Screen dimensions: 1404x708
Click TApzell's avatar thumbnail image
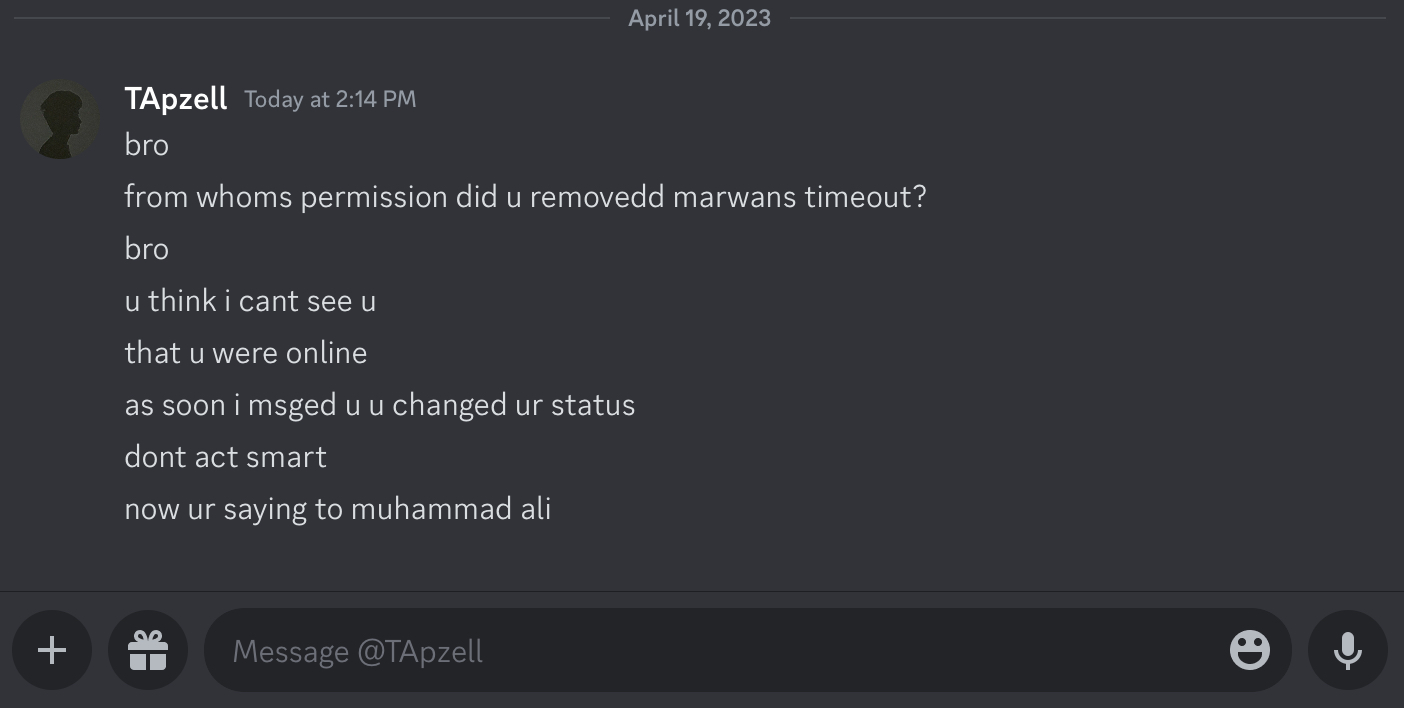tap(60, 118)
